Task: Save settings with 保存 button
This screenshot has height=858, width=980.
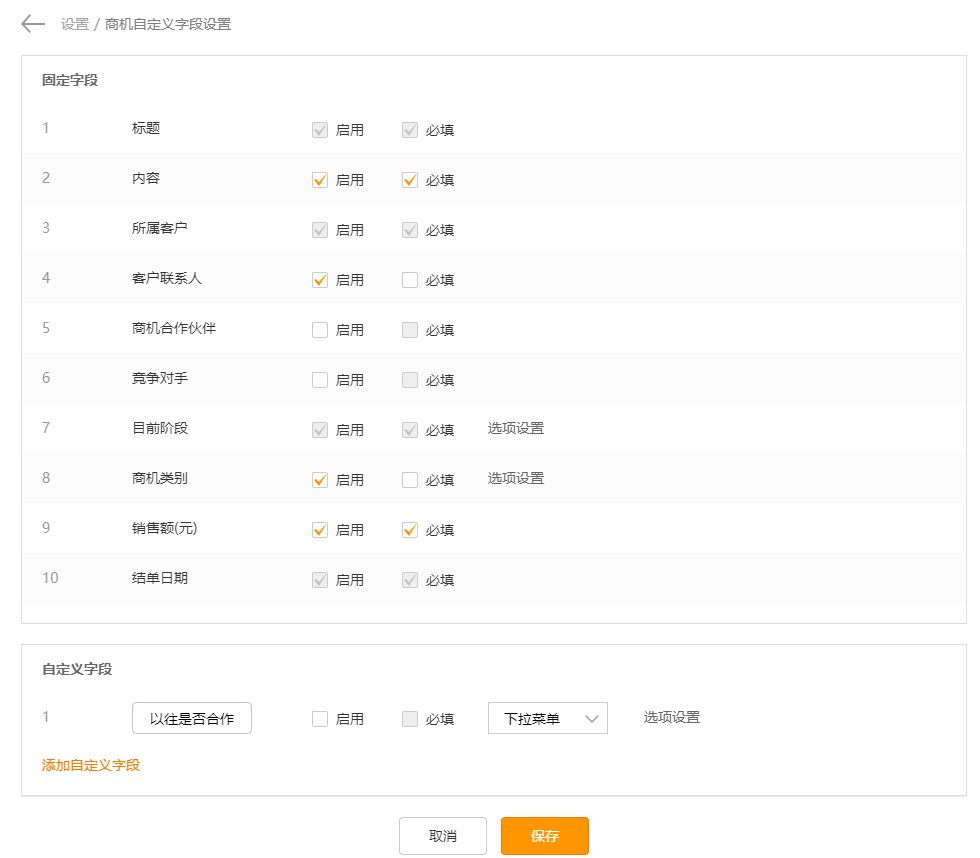Action: (544, 836)
